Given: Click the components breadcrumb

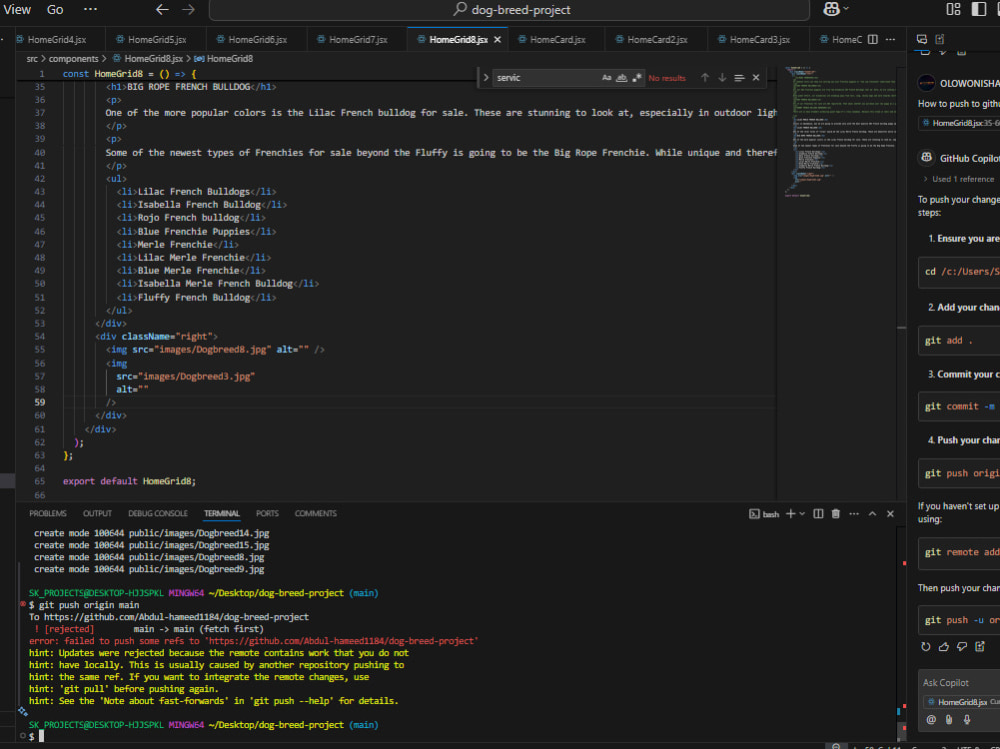Looking at the screenshot, I should click(x=74, y=59).
